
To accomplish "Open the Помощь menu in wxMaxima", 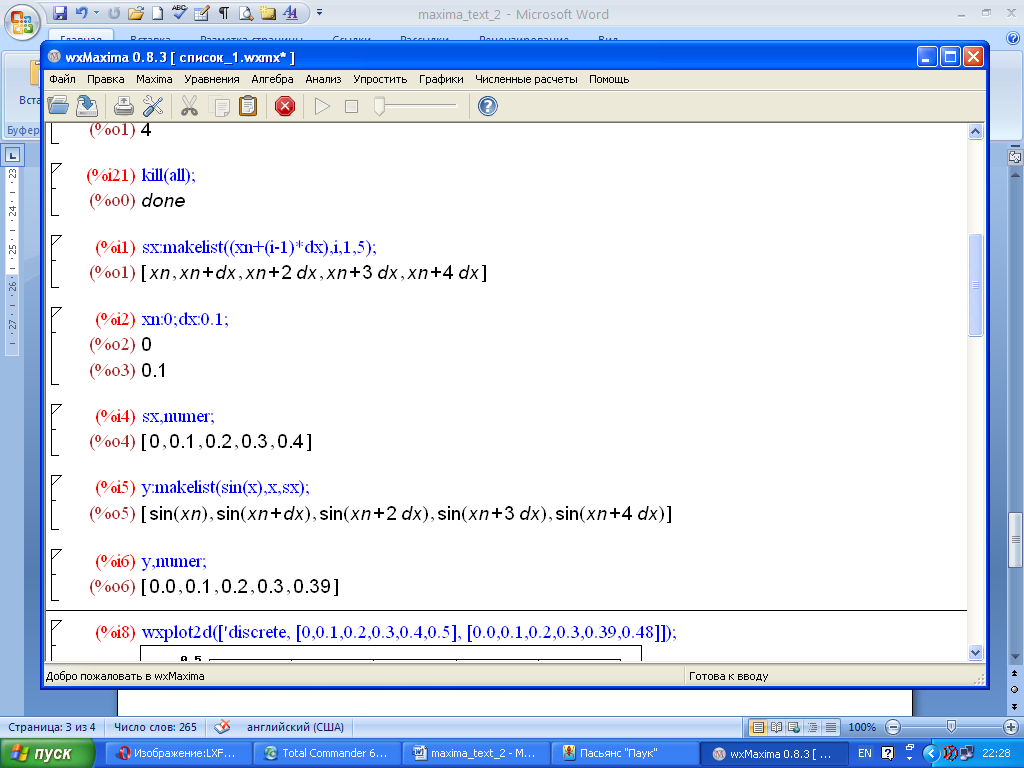I will [609, 79].
